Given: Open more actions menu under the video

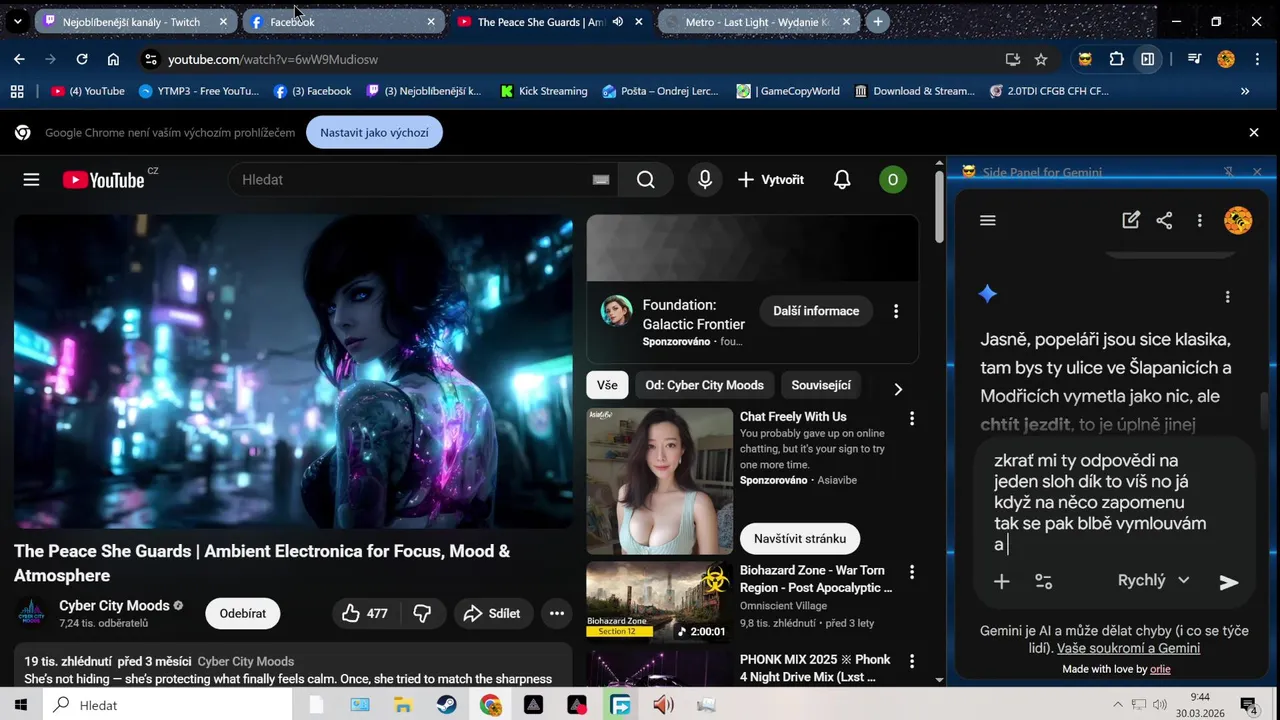Looking at the screenshot, I should click(x=557, y=614).
